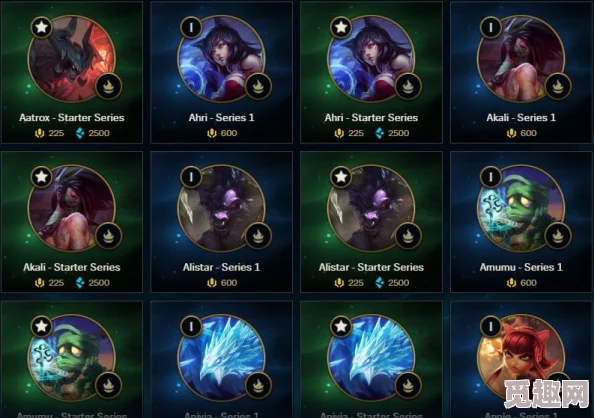The height and width of the screenshot is (418, 594).
Task: Open the Alistar Series 1 portrait
Action: [x=221, y=208]
